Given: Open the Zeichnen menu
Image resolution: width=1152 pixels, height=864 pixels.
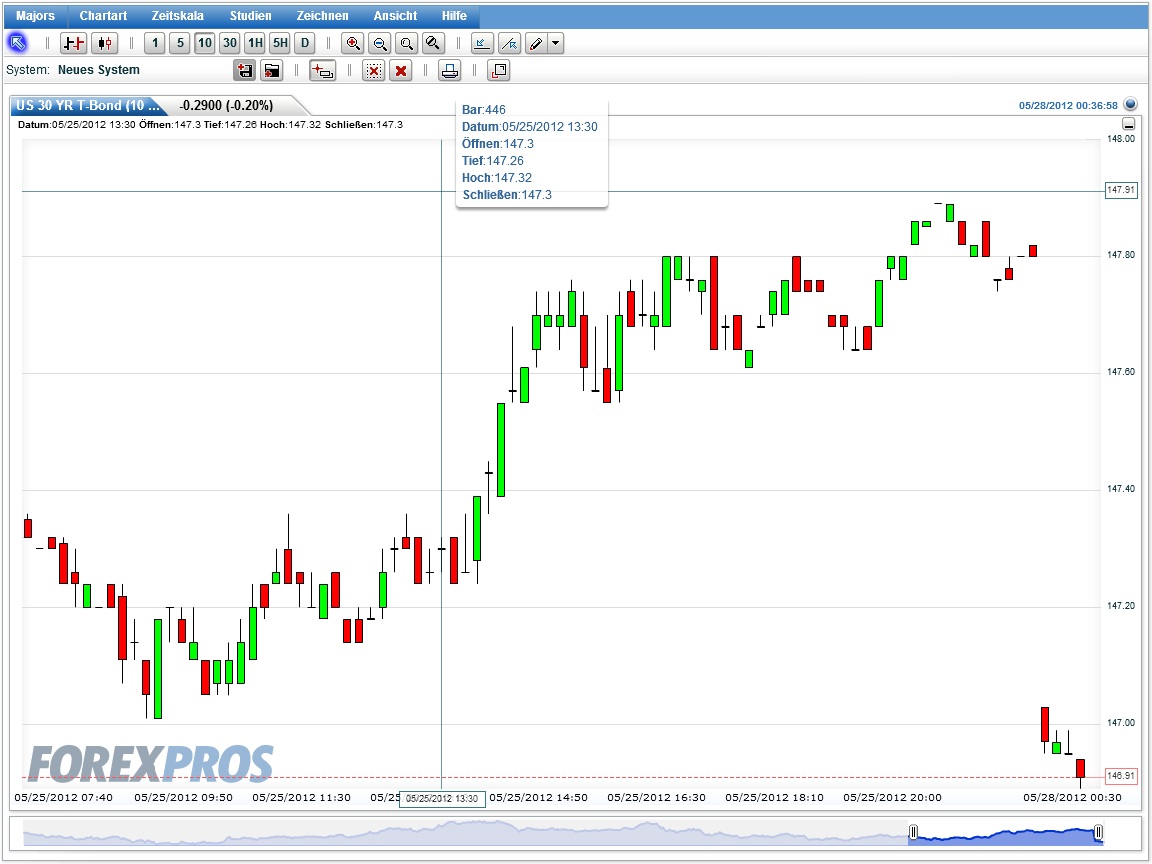Looking at the screenshot, I should [x=323, y=15].
